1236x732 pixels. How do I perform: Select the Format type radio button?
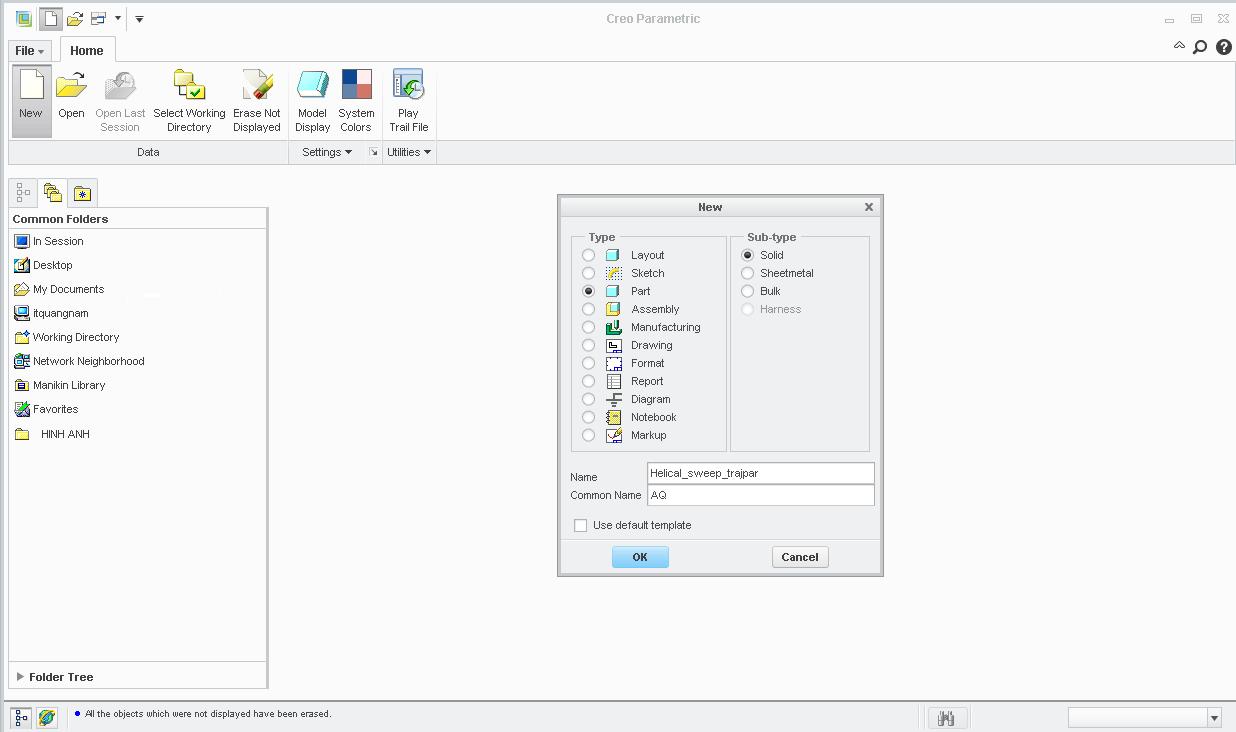tap(589, 363)
